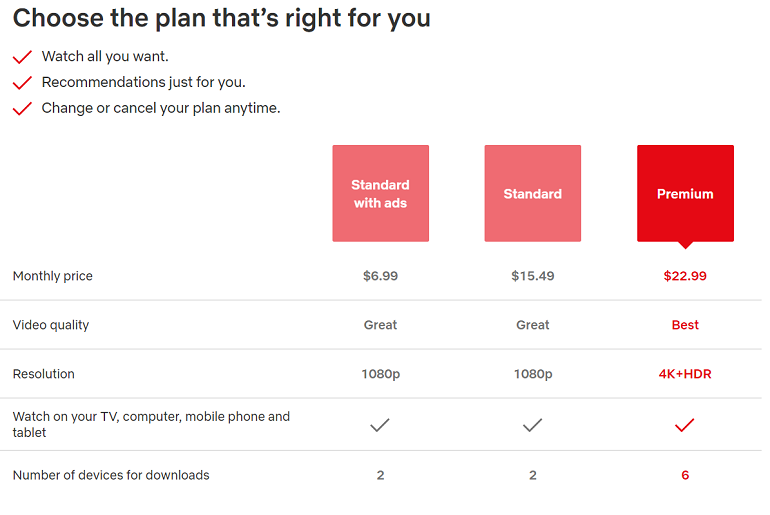Click the red checkmark beside "Watch all you want"
770x515 pixels.
(22, 58)
